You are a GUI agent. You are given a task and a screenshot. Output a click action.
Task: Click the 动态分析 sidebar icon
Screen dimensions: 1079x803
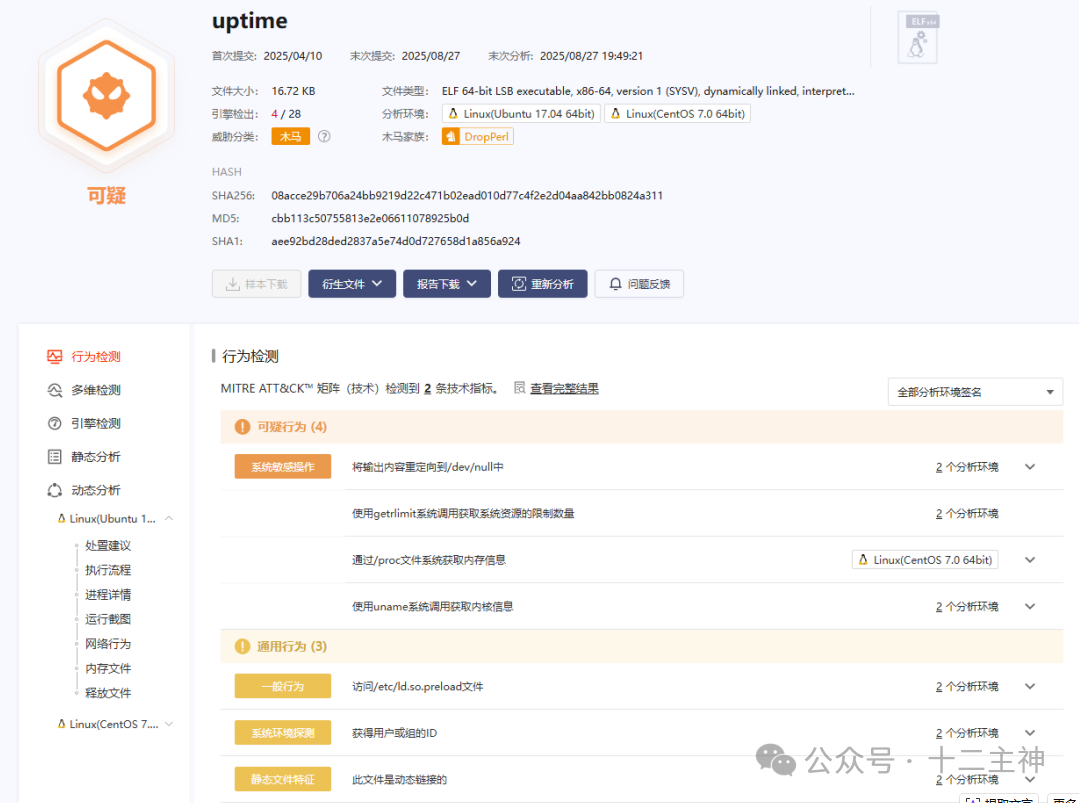pyautogui.click(x=55, y=489)
